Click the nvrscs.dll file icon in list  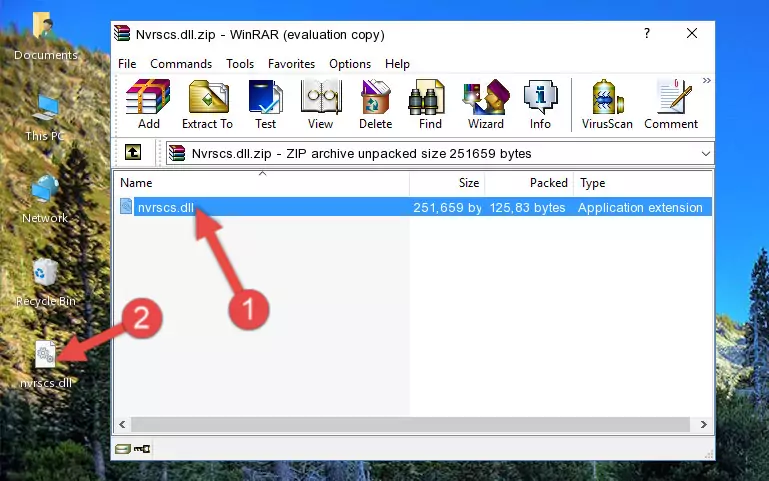click(x=126, y=207)
